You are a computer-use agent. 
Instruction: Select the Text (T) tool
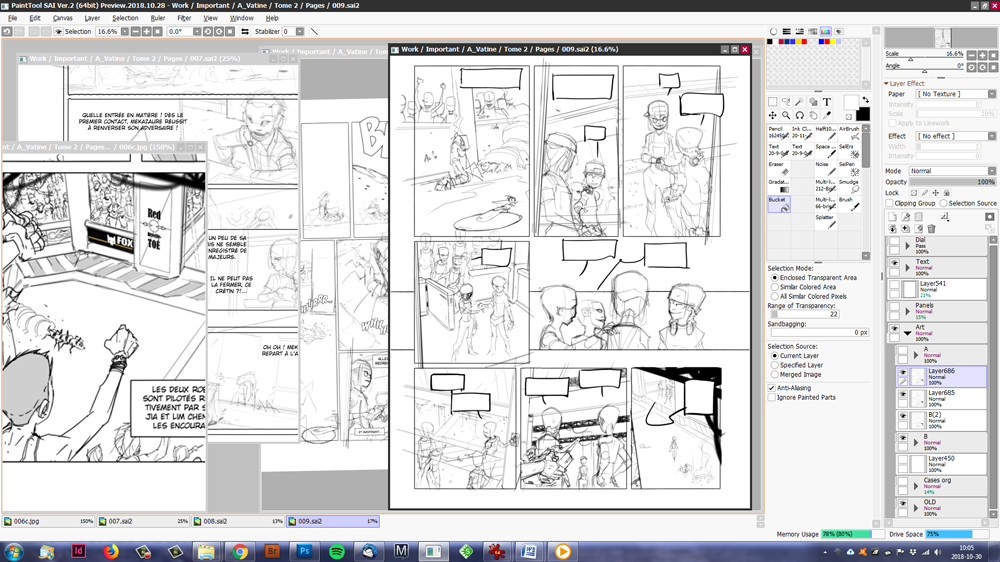click(827, 102)
